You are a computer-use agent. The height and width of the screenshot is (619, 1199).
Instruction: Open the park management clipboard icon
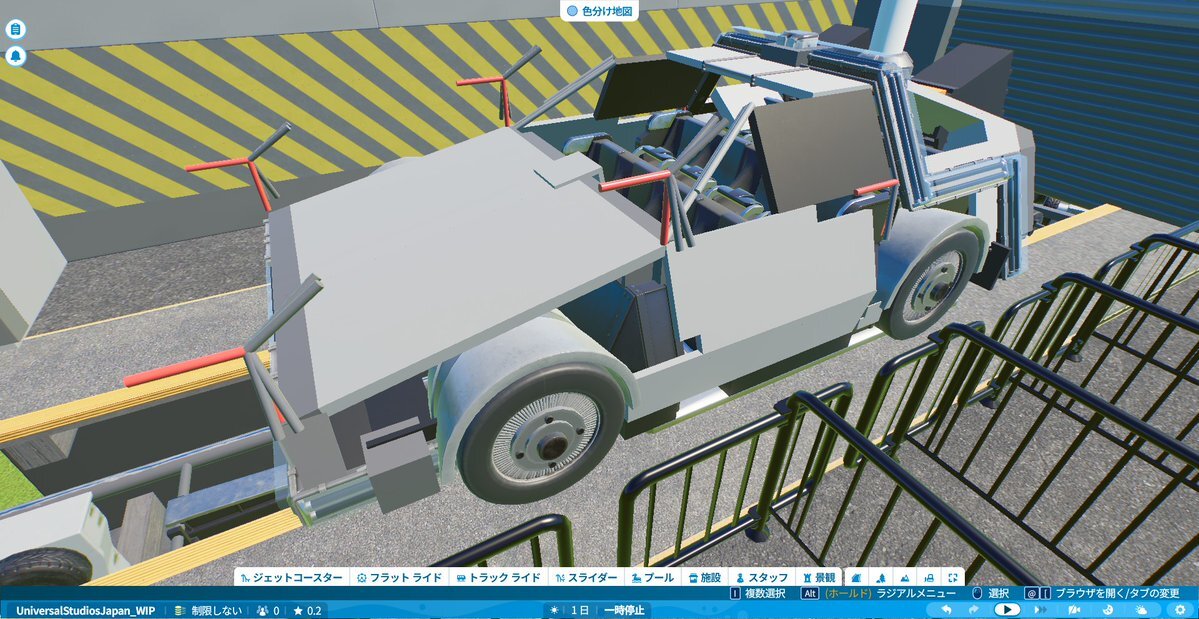15,30
